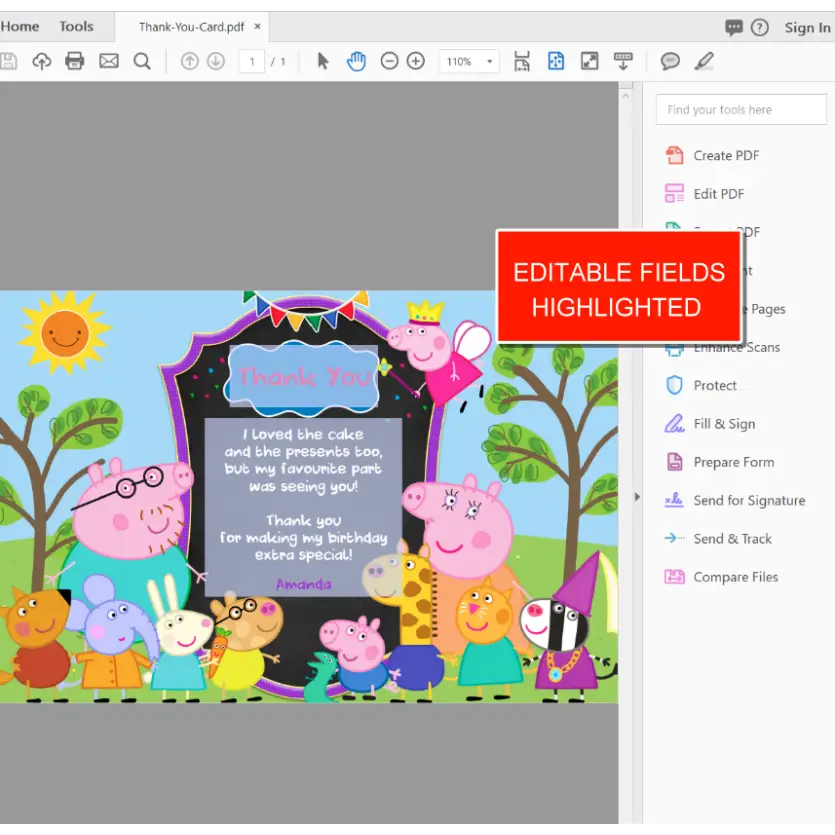This screenshot has height=835, width=835.
Task: Click the Print icon
Action: point(73,61)
